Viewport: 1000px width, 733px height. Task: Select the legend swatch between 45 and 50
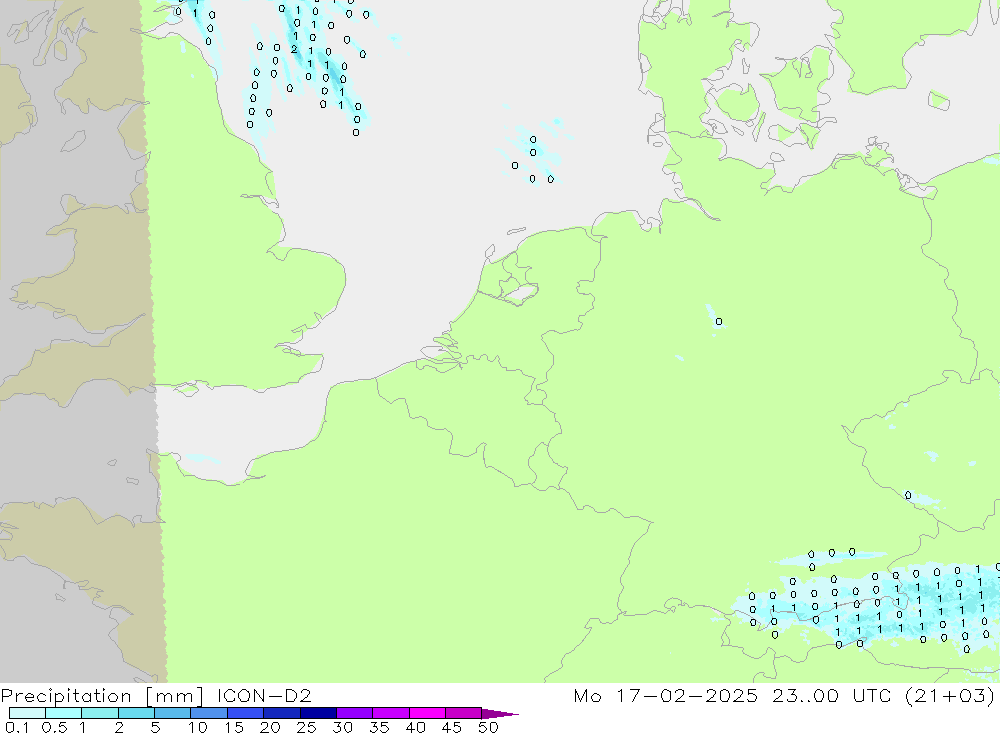(x=463, y=713)
